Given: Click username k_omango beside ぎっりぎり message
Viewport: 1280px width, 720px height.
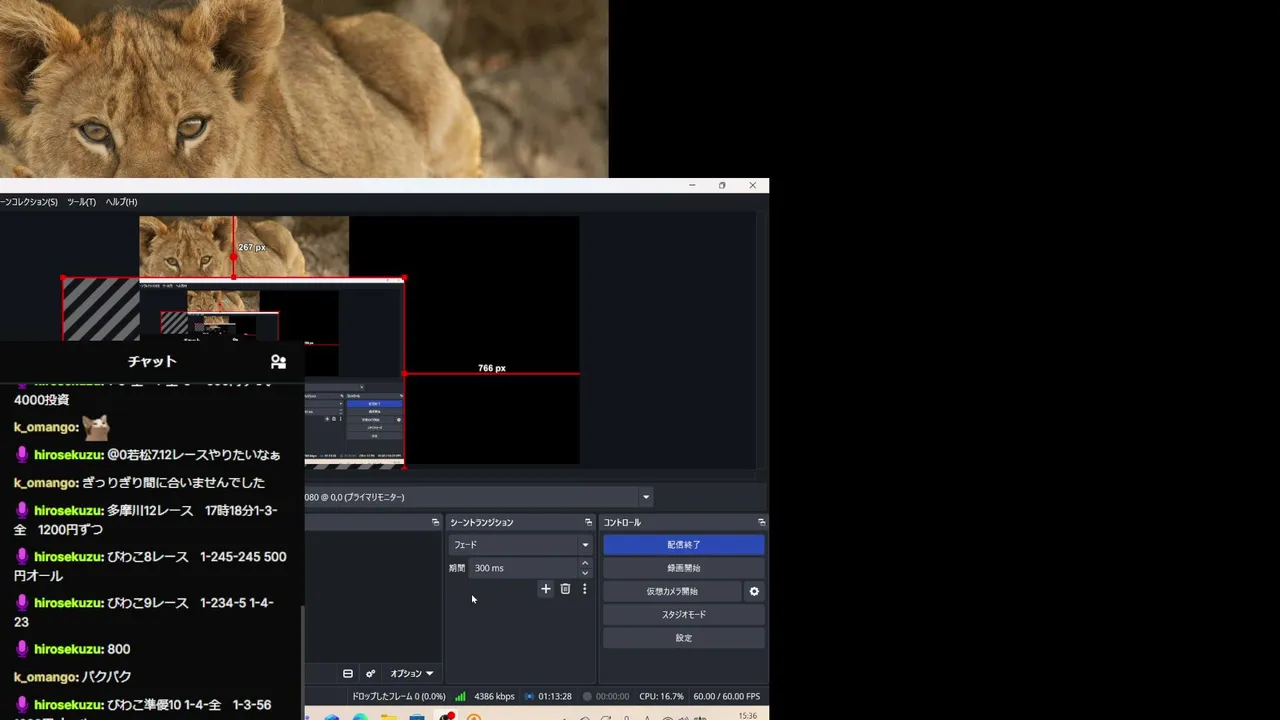Looking at the screenshot, I should tap(46, 482).
